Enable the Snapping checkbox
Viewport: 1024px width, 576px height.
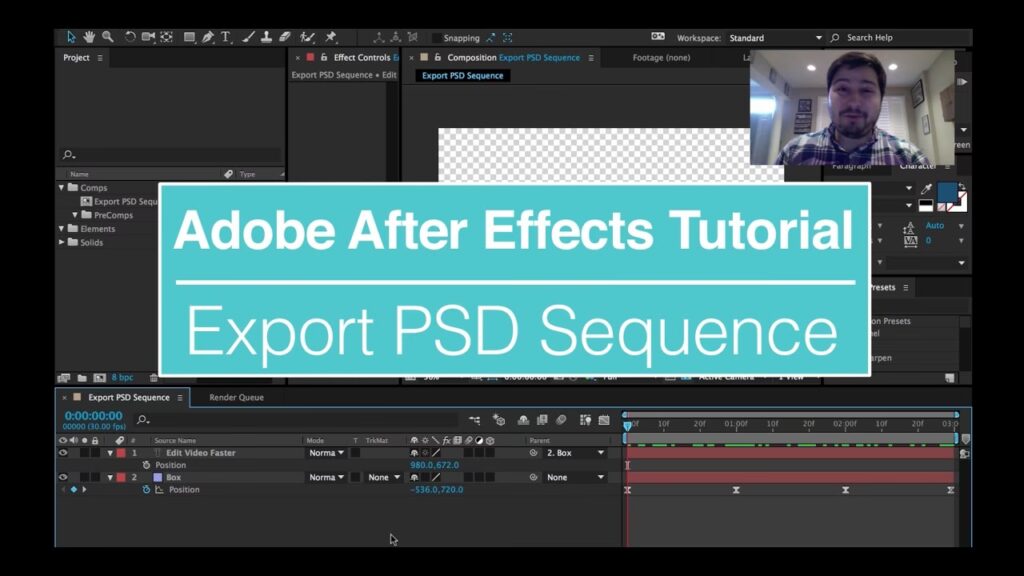tap(437, 38)
